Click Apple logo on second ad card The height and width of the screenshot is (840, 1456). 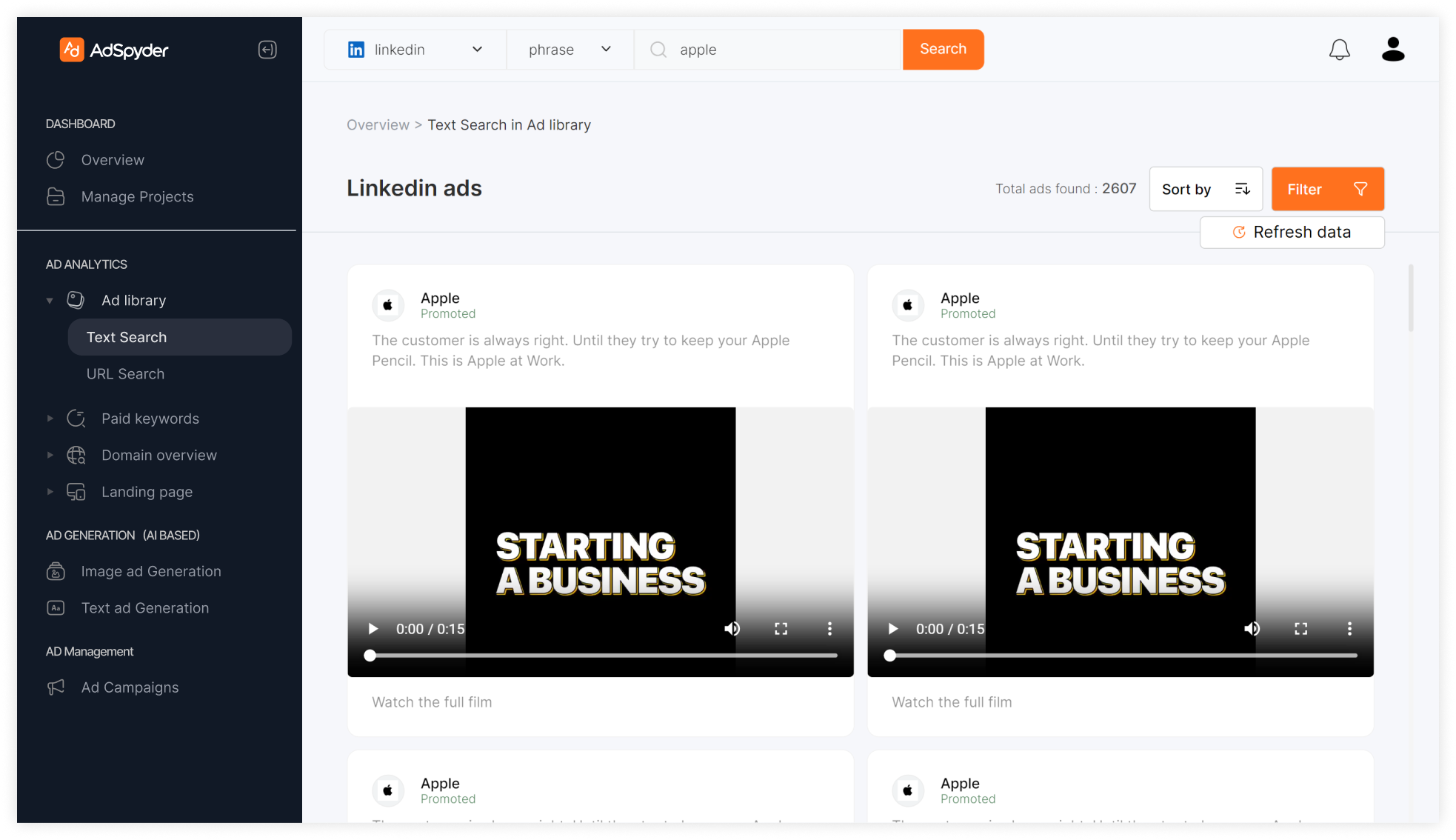click(x=908, y=305)
